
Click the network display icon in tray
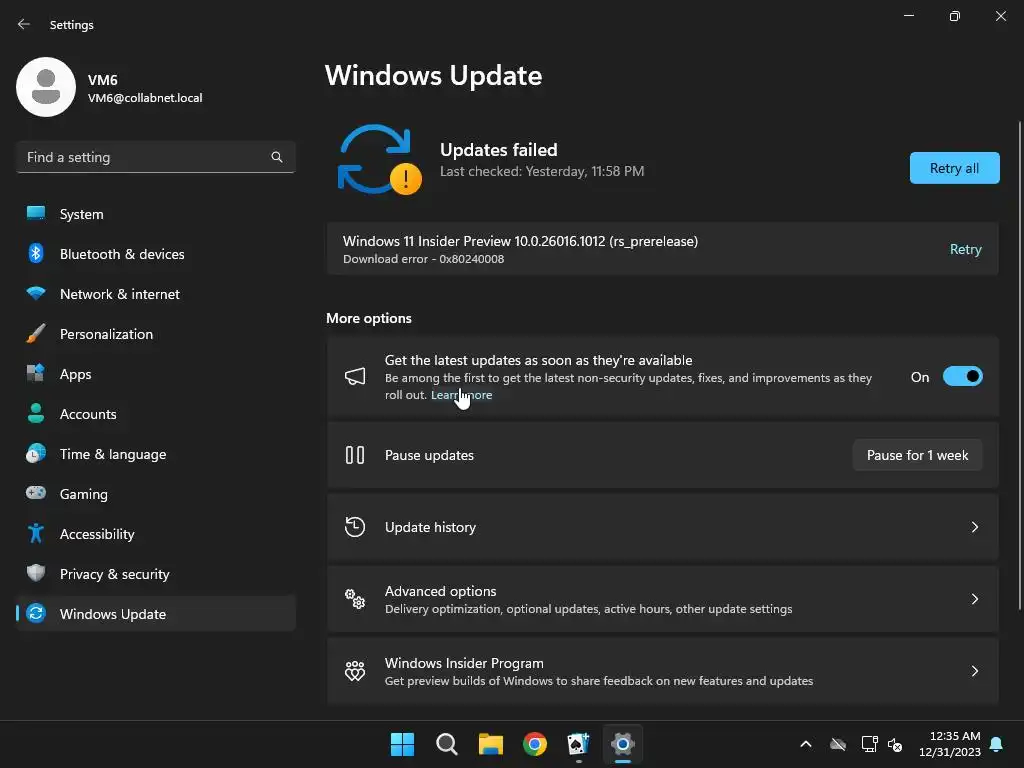point(869,744)
